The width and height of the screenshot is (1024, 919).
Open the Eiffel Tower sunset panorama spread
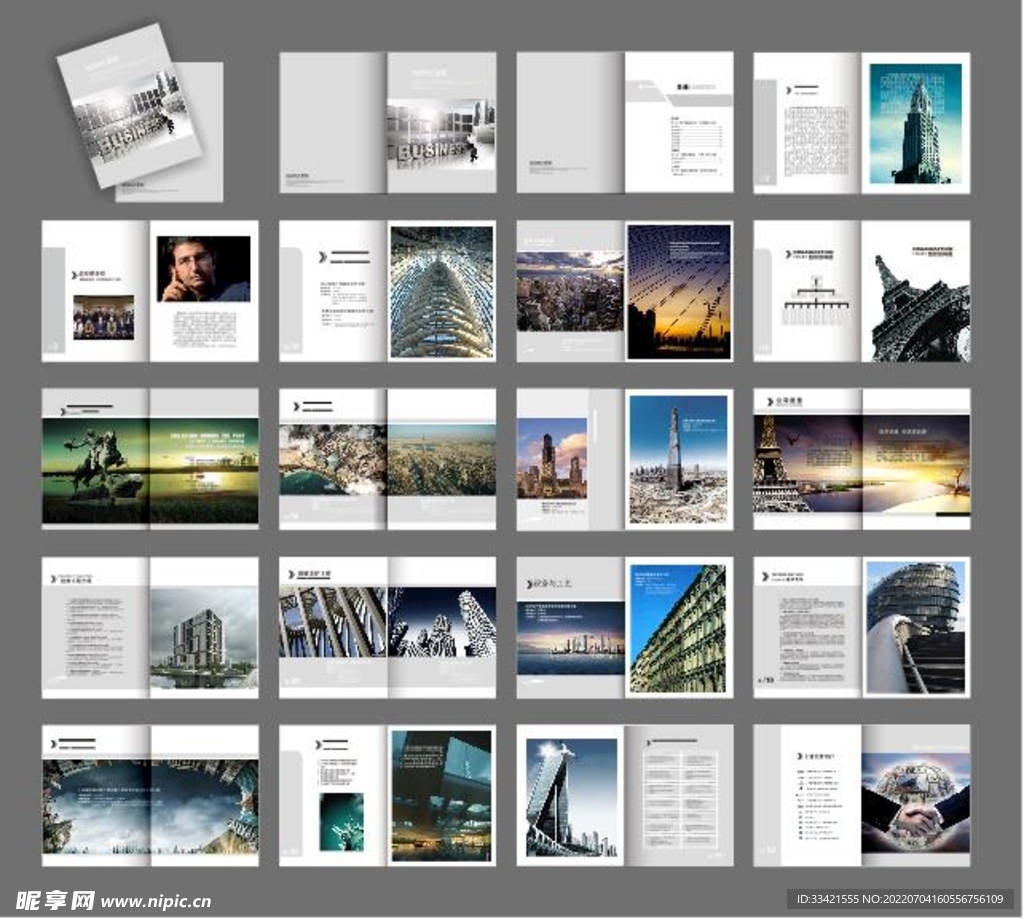(861, 462)
